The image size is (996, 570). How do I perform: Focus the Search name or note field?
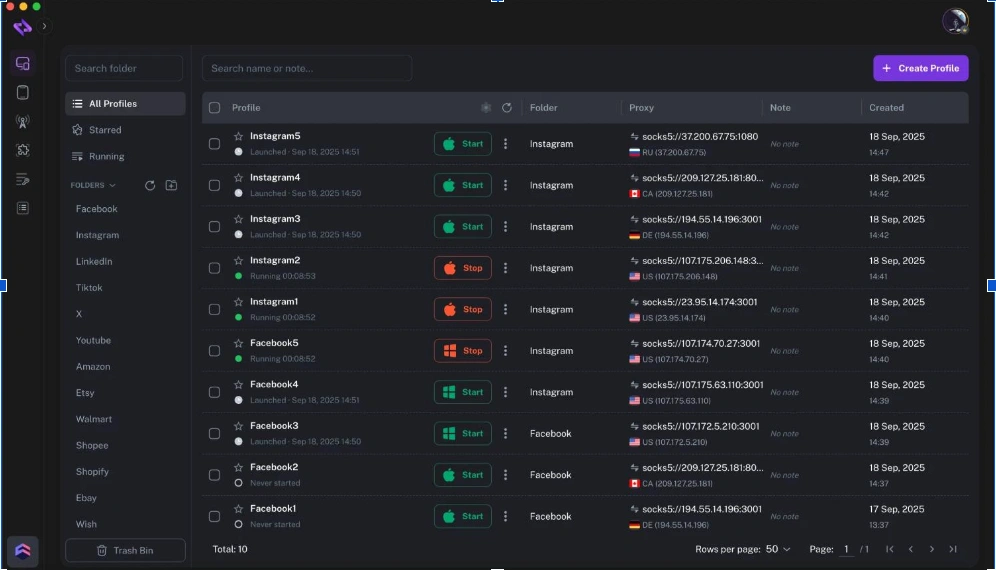tap(307, 68)
